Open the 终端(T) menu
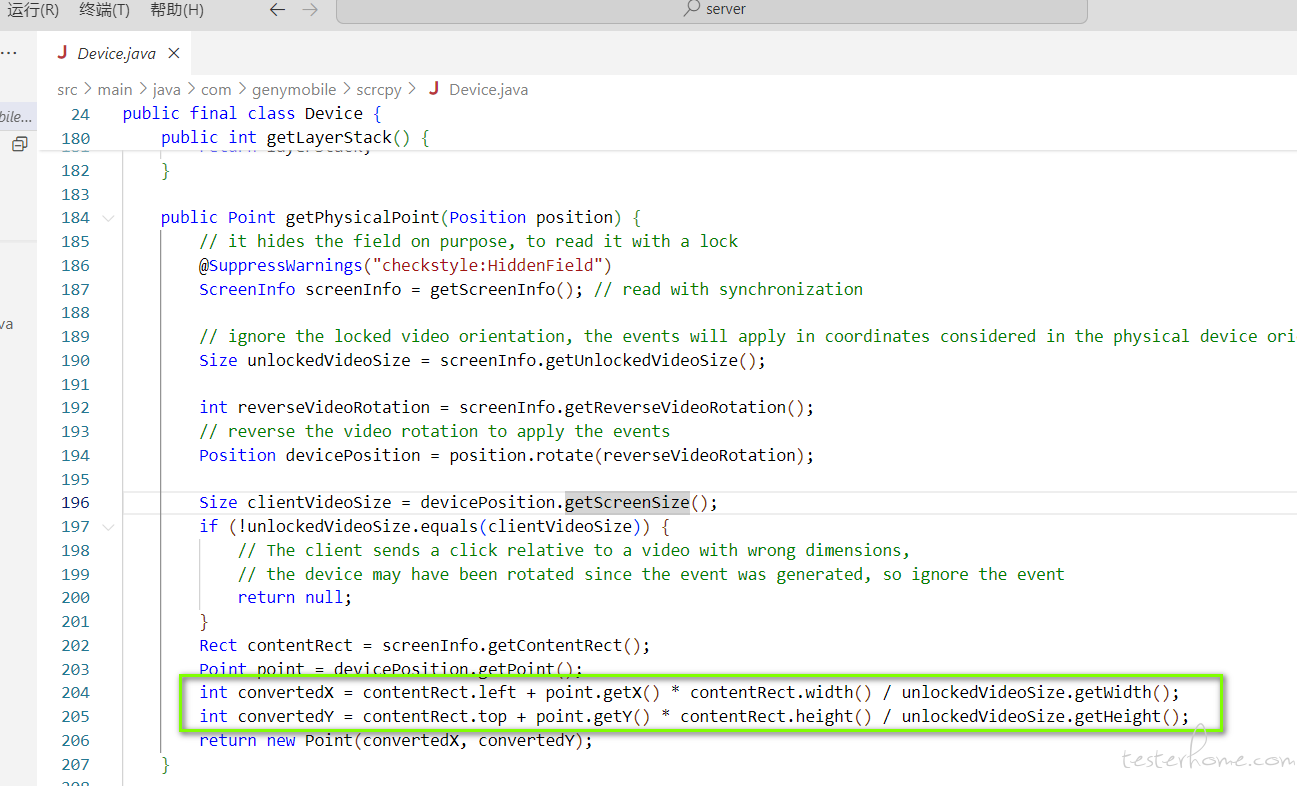This screenshot has height=786, width=1297. (104, 10)
